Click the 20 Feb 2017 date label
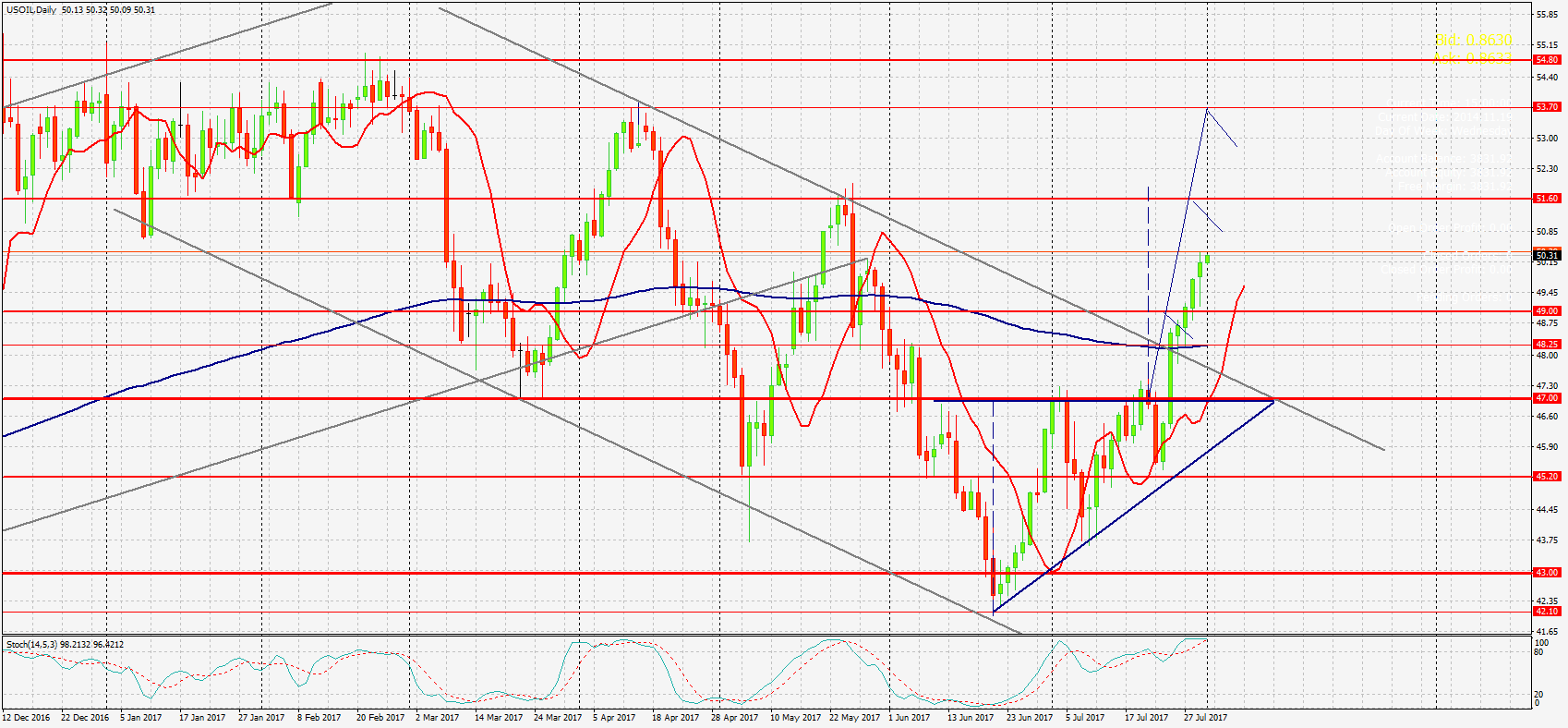Screen dimensions: 1568x728 [380, 718]
